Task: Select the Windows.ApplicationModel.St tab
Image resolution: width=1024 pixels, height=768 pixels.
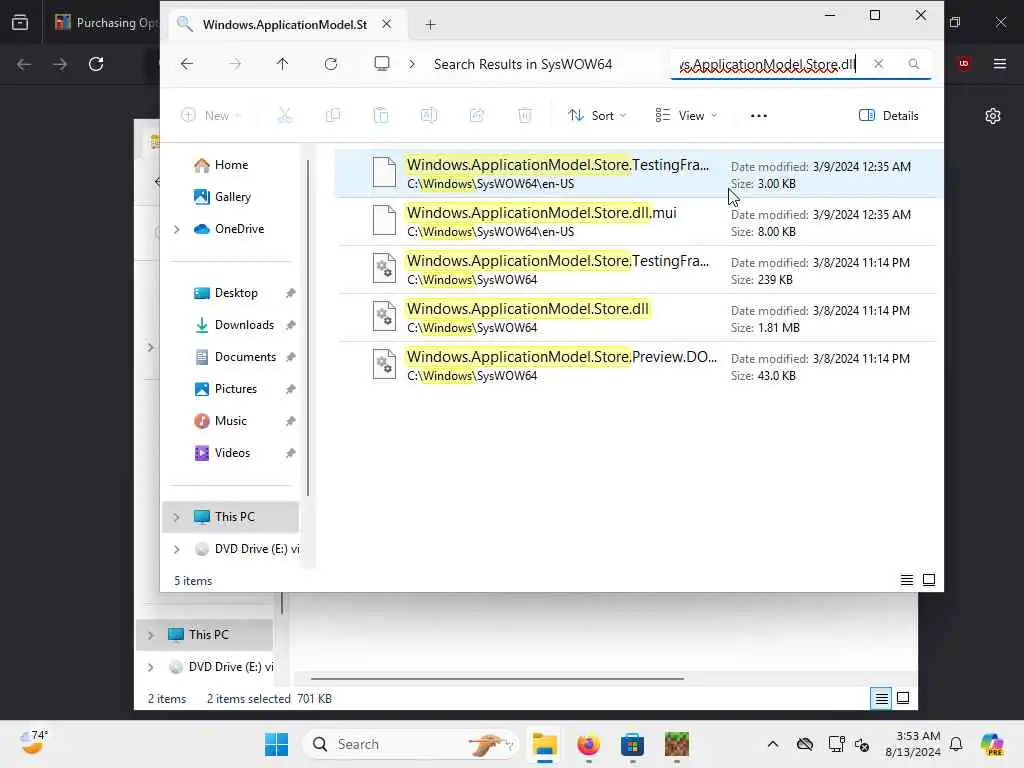Action: point(285,24)
